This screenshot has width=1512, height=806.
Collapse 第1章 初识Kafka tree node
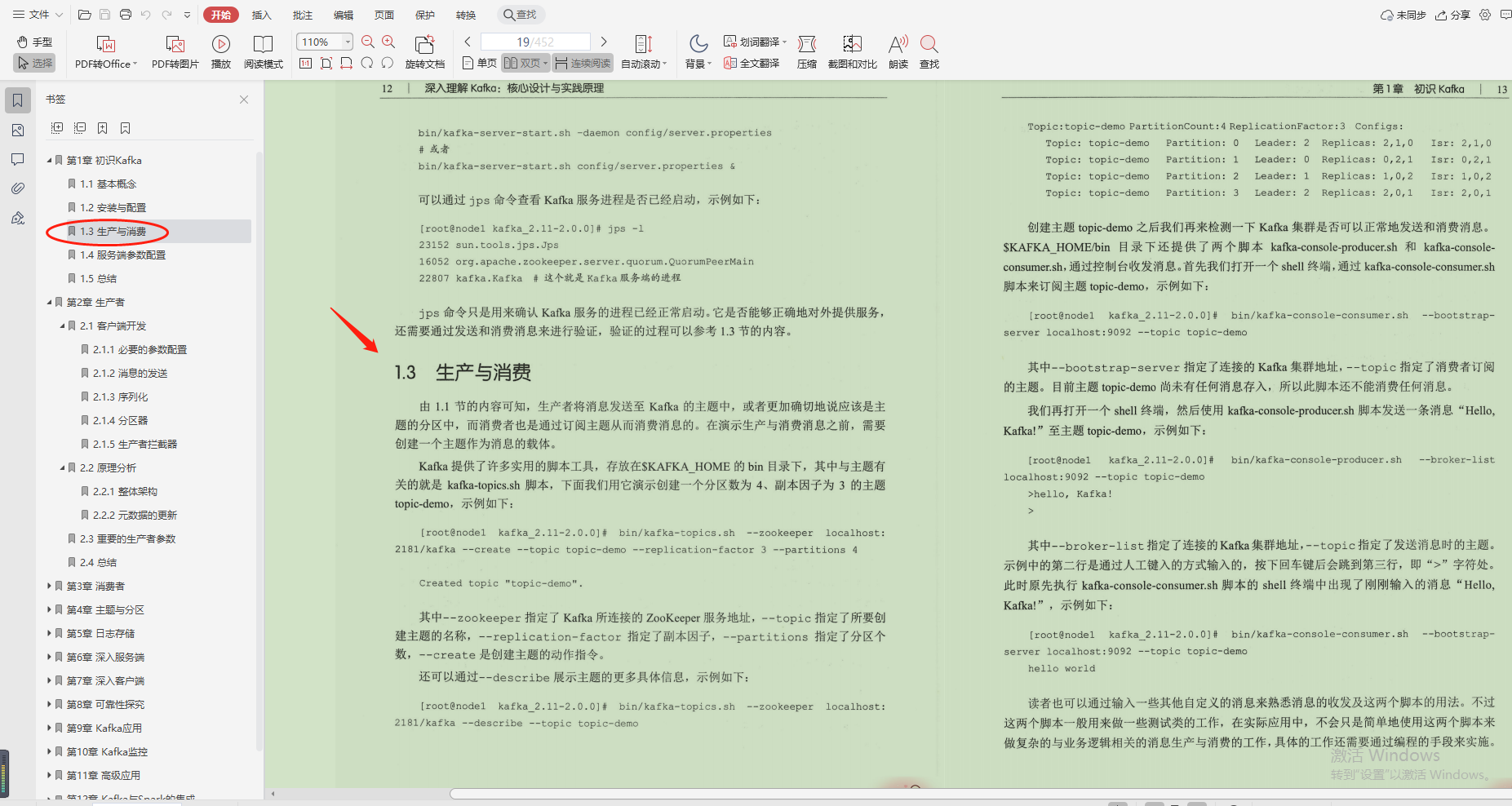49,161
